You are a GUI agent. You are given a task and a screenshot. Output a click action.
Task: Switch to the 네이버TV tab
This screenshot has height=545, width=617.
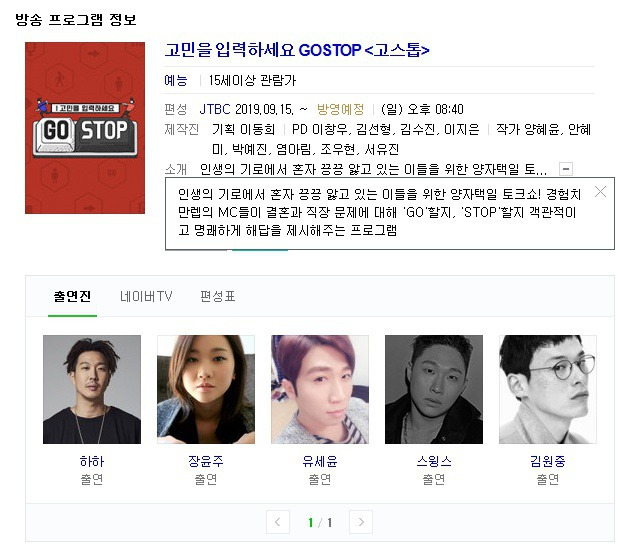146,296
